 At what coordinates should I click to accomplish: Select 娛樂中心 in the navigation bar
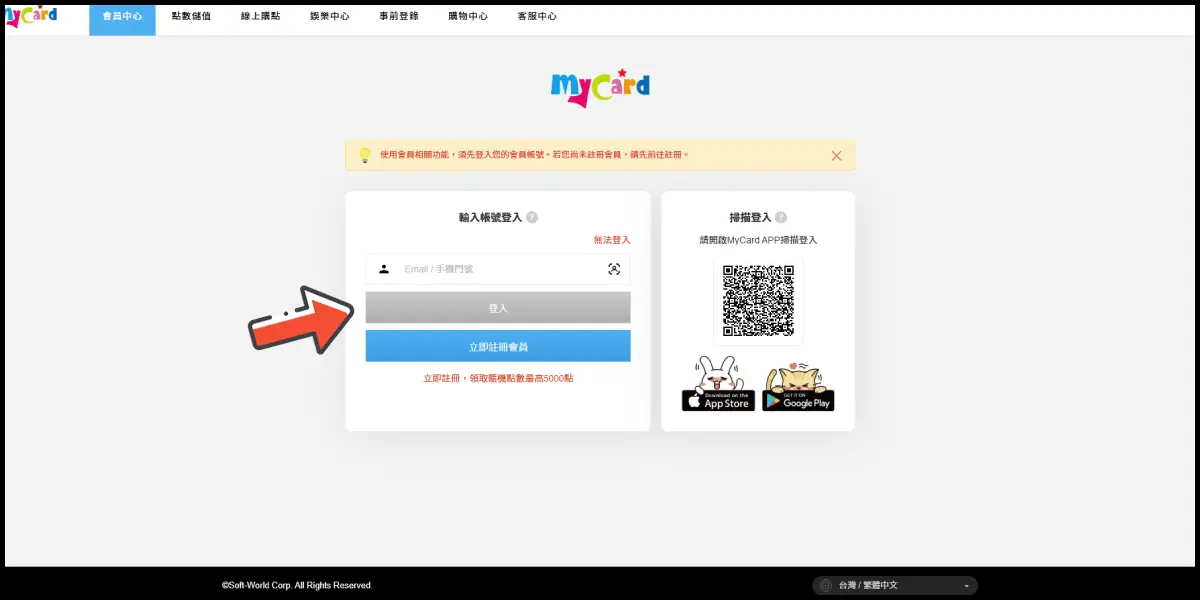pyautogui.click(x=329, y=17)
